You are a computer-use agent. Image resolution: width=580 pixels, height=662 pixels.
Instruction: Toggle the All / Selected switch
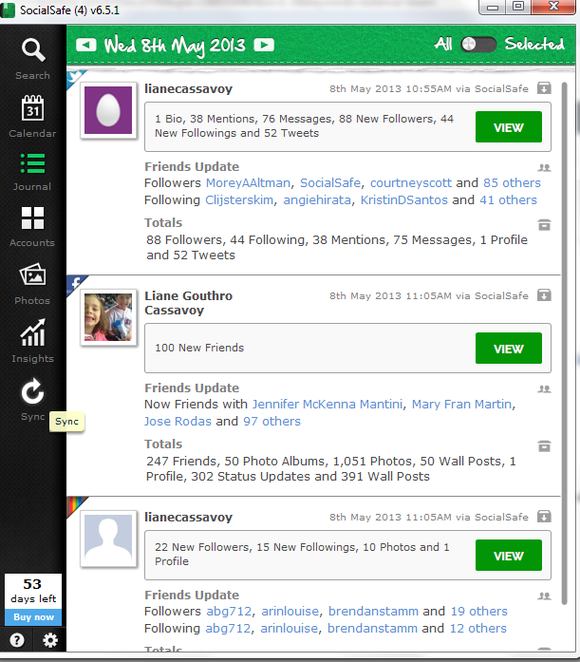point(478,44)
